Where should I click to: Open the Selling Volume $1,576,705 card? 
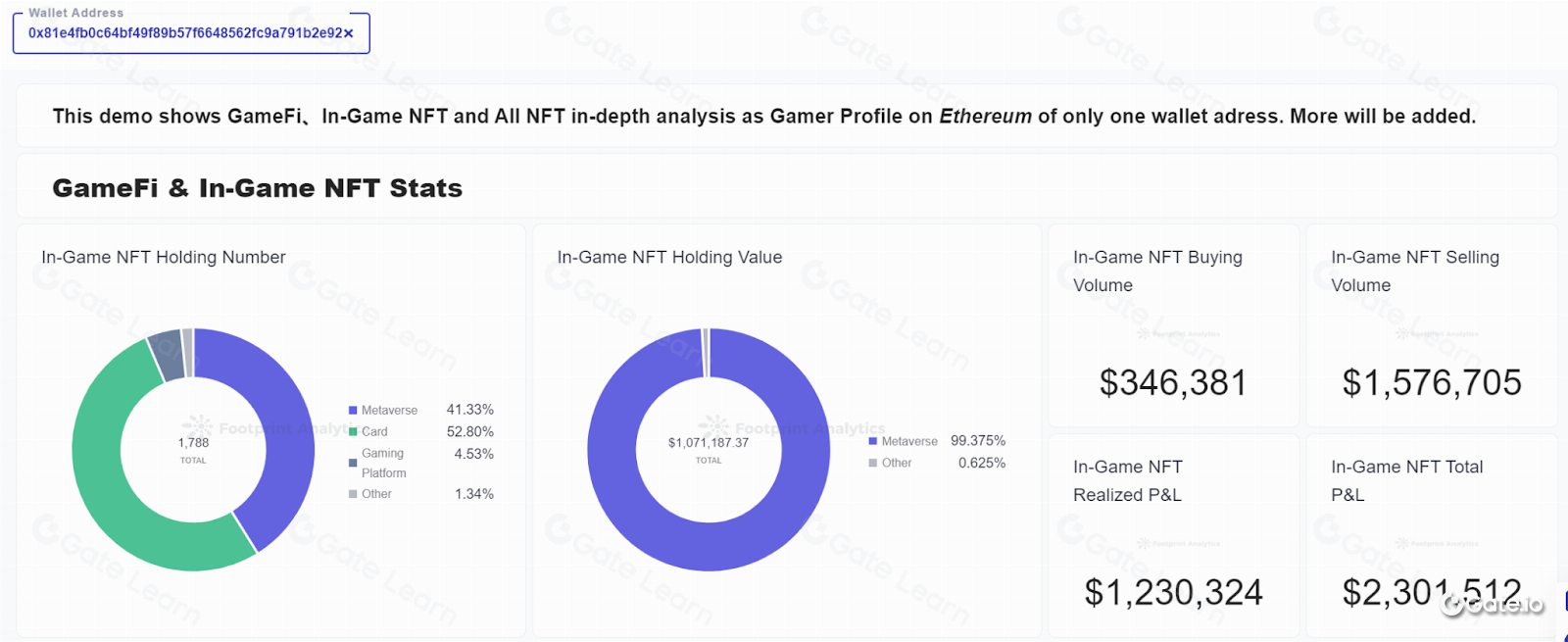(x=1432, y=382)
